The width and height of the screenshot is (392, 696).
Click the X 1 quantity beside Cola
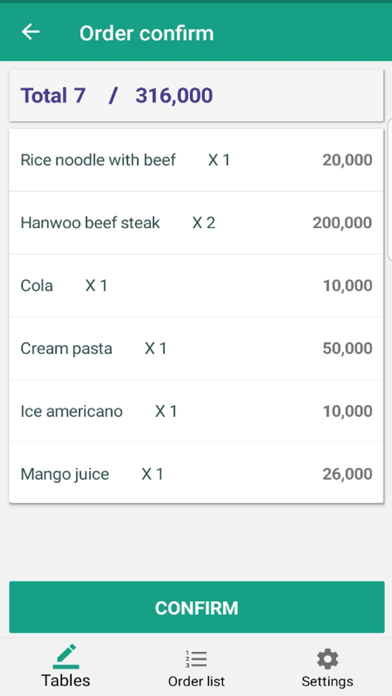click(96, 285)
